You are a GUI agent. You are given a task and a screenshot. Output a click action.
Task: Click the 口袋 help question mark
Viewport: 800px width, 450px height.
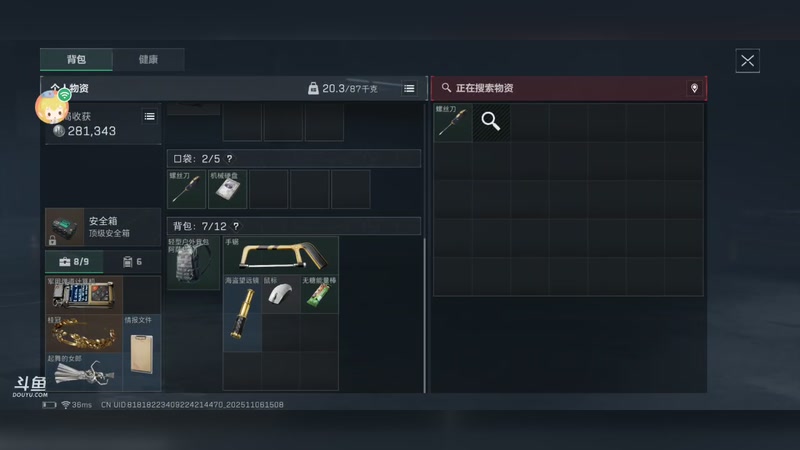click(230, 159)
